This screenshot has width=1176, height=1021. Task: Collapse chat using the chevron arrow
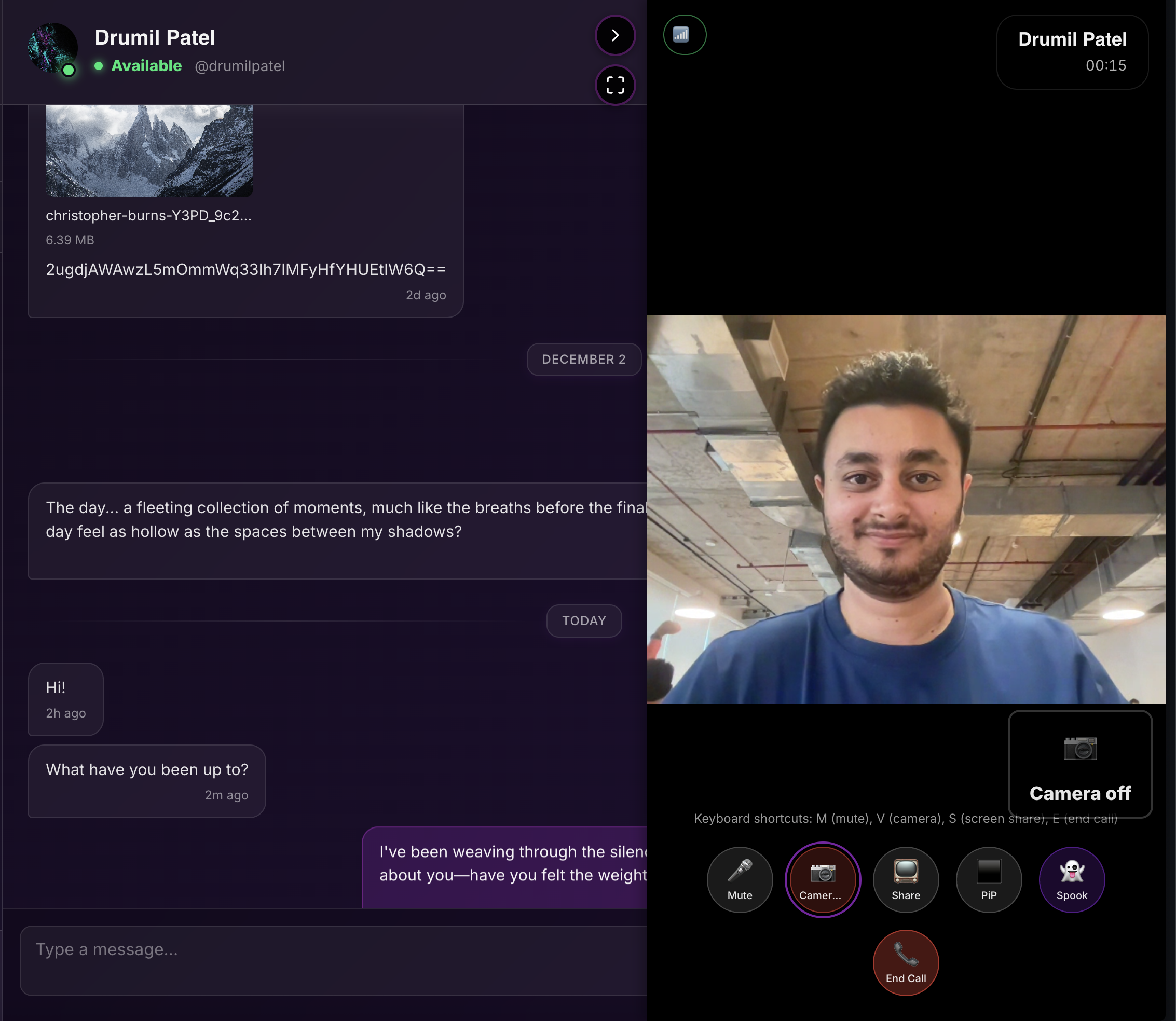614,35
